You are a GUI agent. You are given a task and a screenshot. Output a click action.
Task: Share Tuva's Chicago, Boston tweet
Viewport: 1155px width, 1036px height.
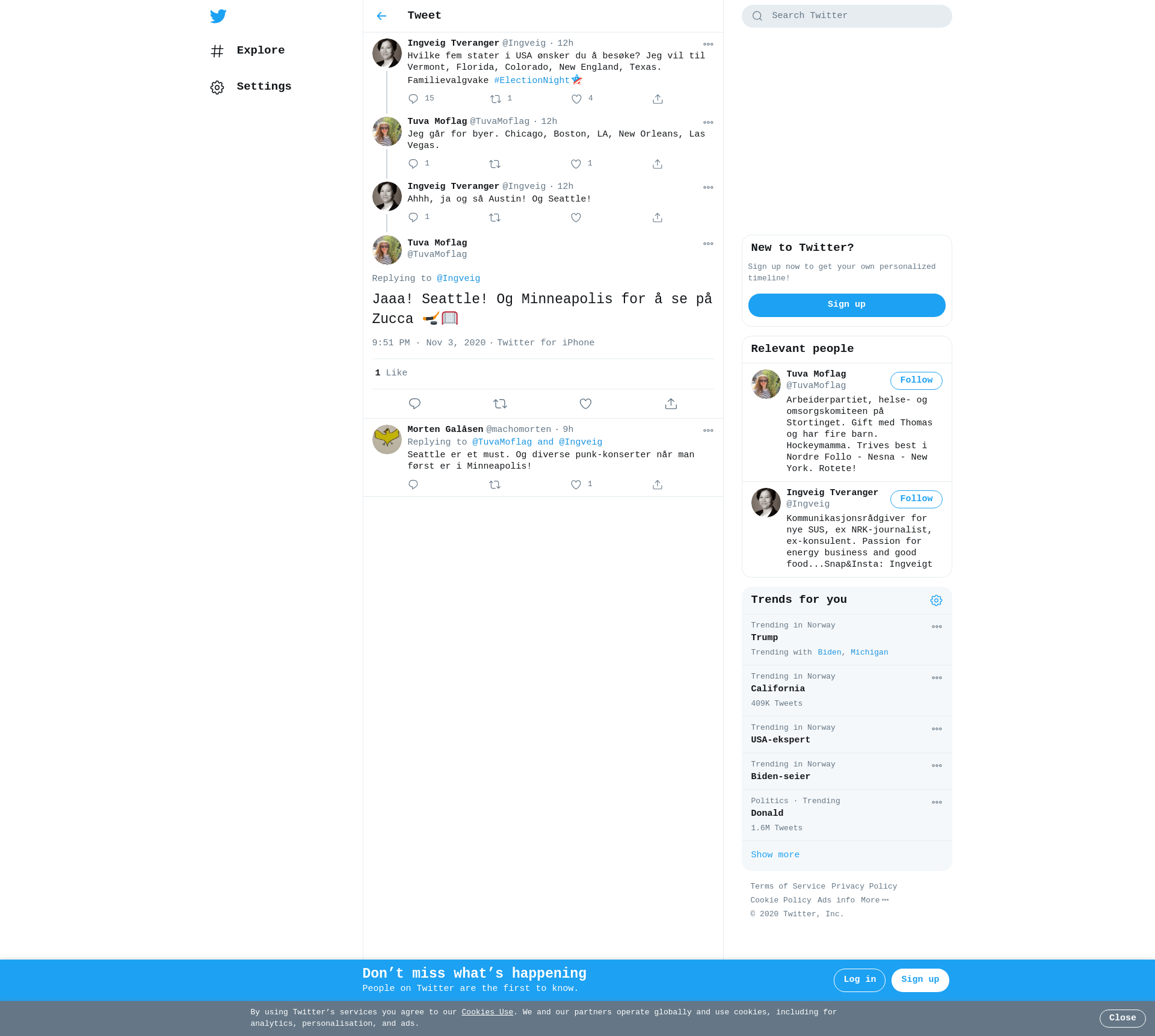[658, 164]
